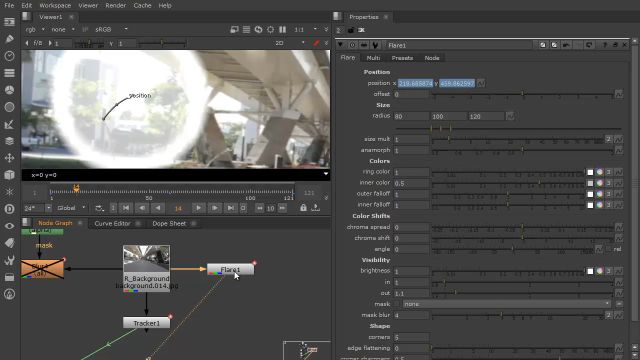The width and height of the screenshot is (640, 360).
Task: Click the animation menu icon beside position
Action: pos(481,83)
